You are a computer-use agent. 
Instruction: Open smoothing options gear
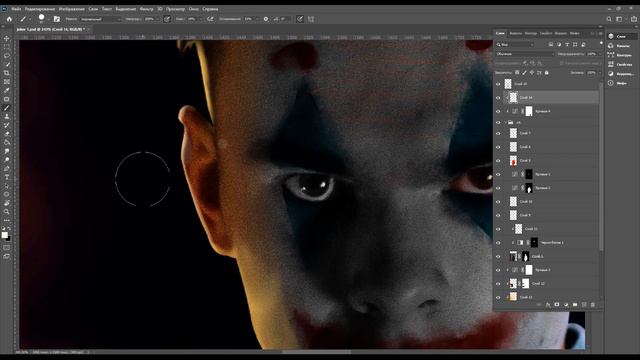coord(266,19)
